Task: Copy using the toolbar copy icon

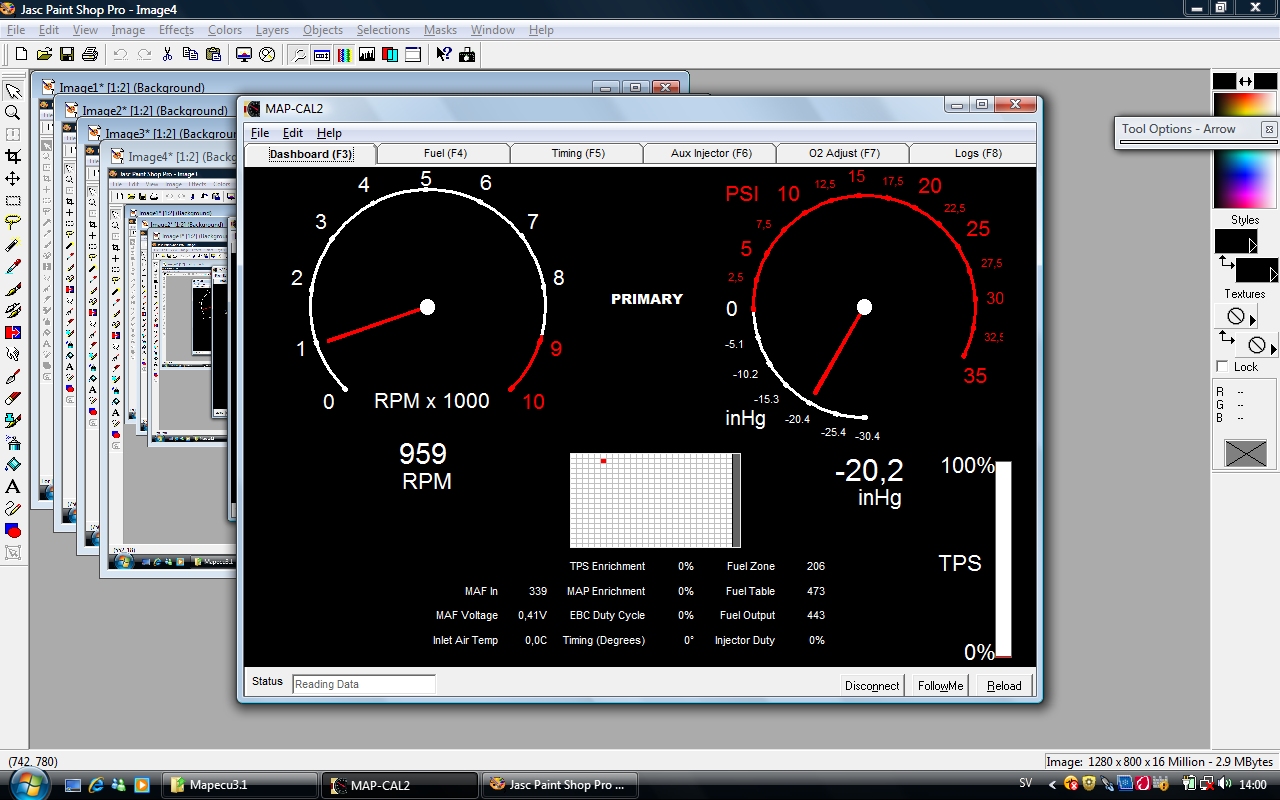Action: [190, 54]
